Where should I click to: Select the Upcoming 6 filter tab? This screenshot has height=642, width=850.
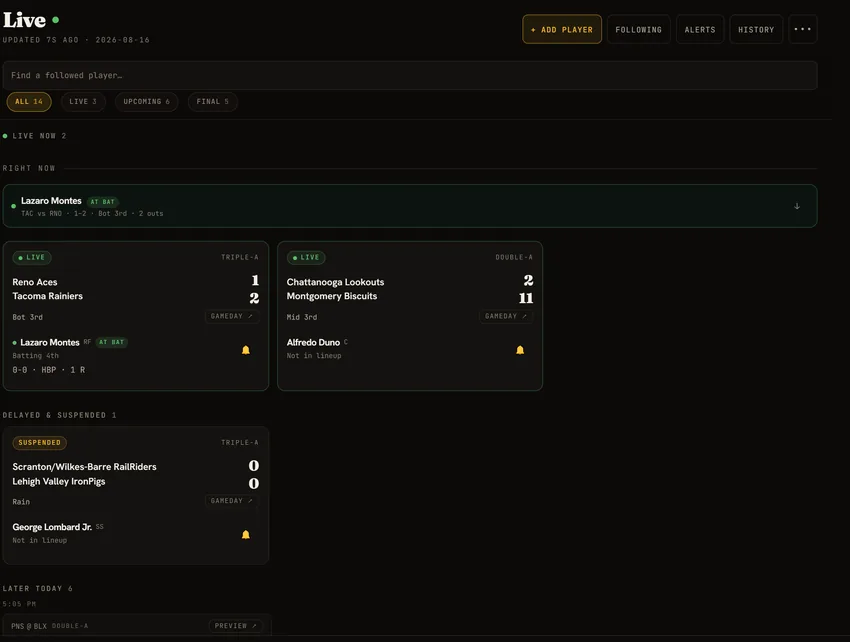(x=146, y=101)
